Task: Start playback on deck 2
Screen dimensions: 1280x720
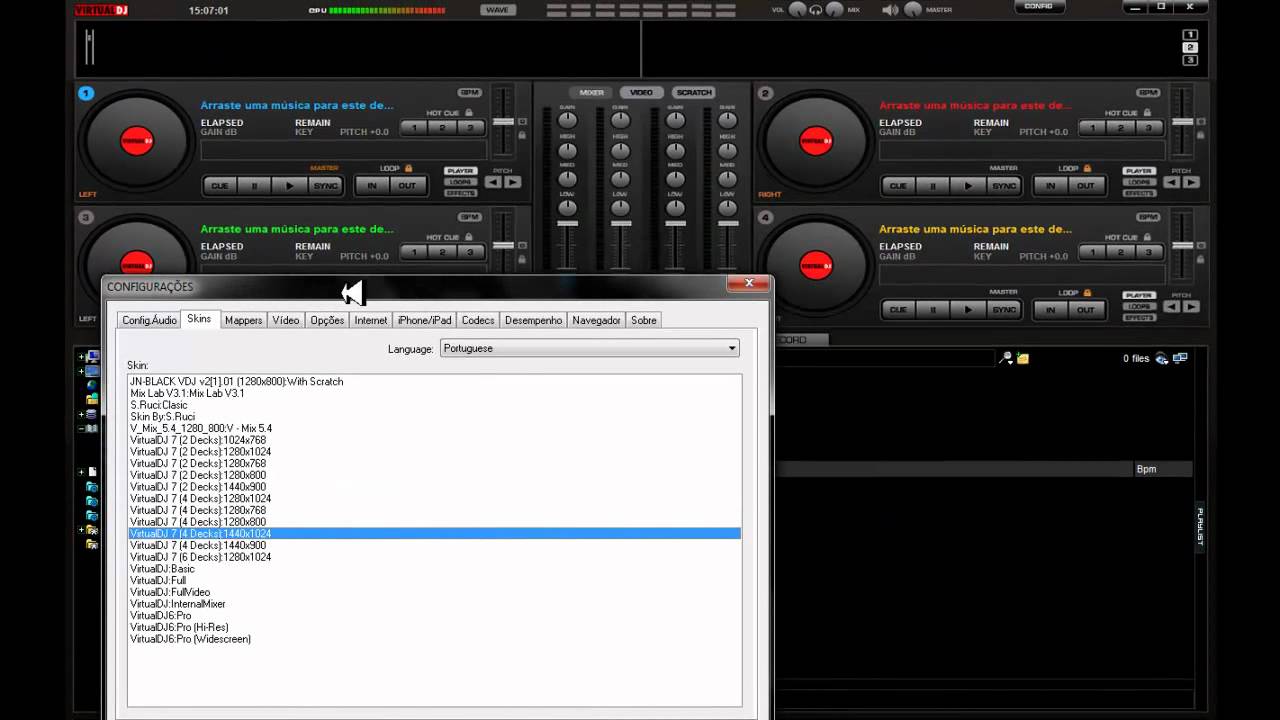Action: (968, 186)
